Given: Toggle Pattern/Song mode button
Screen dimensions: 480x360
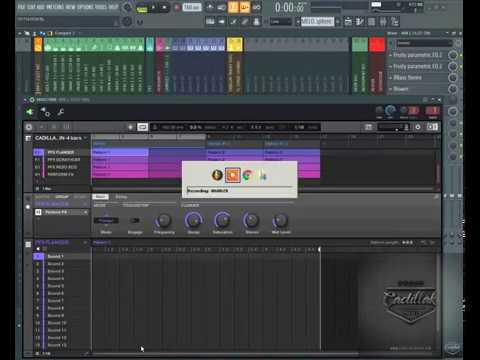Looking at the screenshot, I should (x=142, y=8).
